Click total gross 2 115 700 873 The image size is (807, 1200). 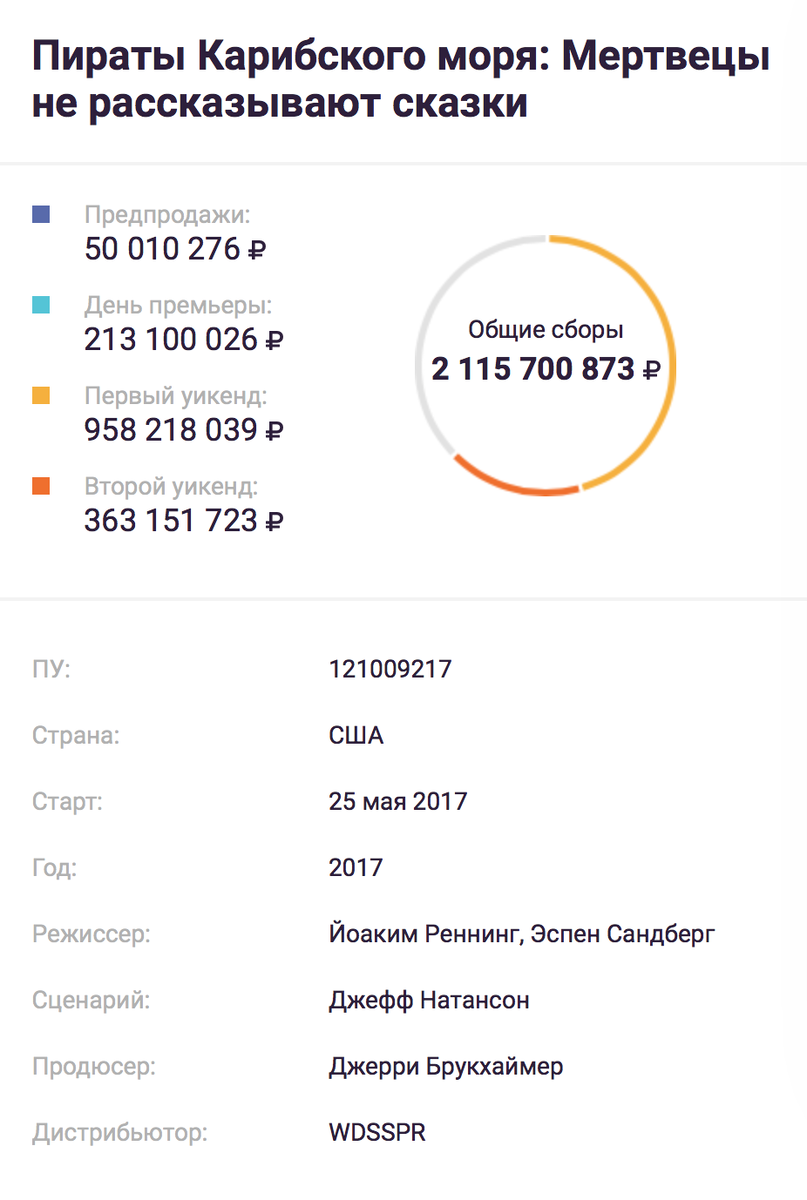point(546,369)
